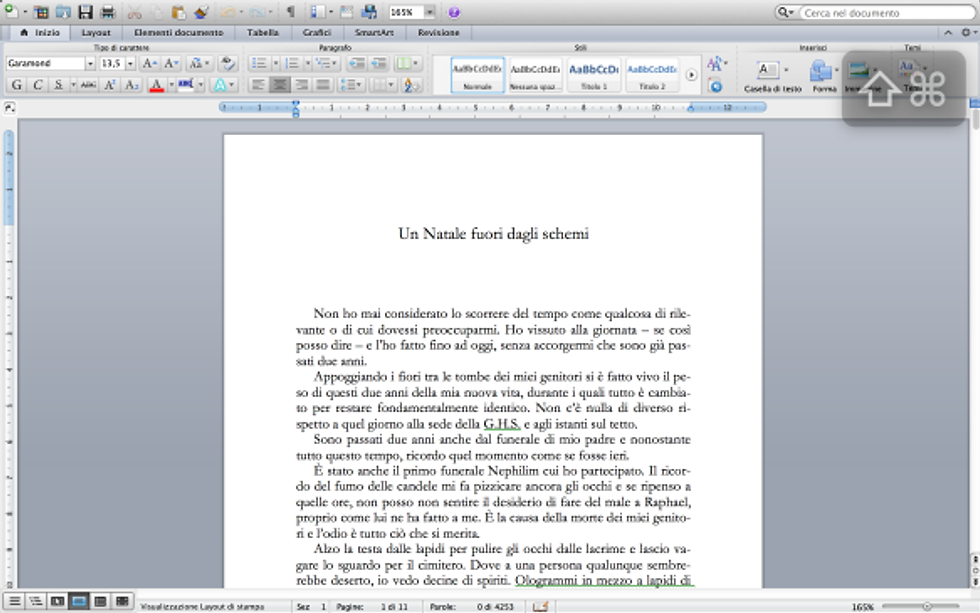This screenshot has height=613, width=980.
Task: Print the document using the printer icon
Action: tap(108, 12)
